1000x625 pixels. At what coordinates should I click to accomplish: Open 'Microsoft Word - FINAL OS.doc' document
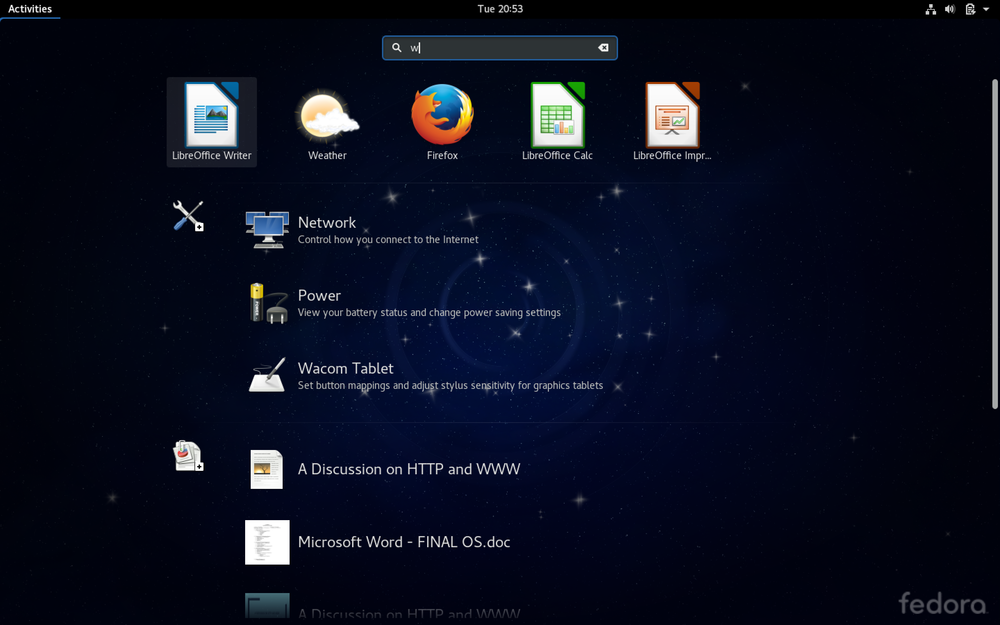[403, 542]
